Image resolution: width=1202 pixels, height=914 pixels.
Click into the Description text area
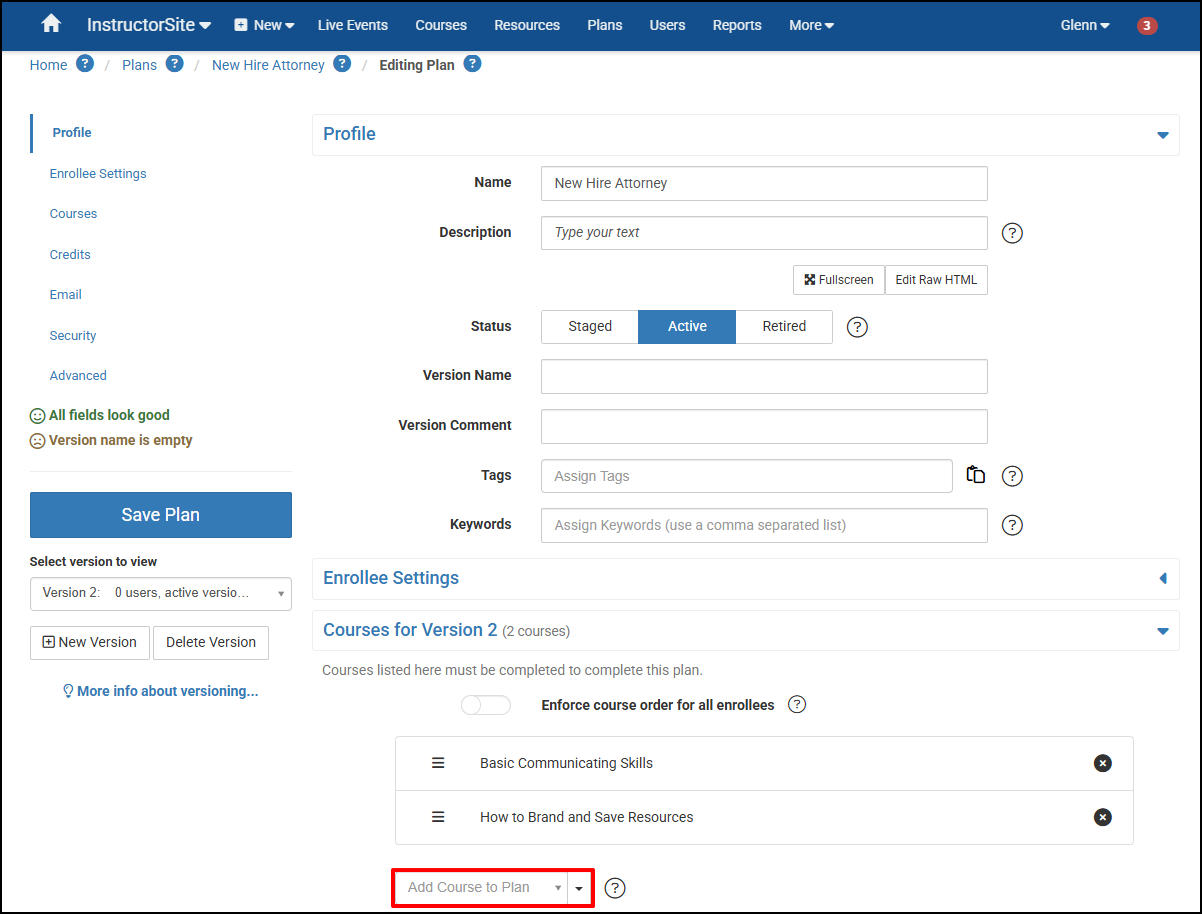pos(764,233)
